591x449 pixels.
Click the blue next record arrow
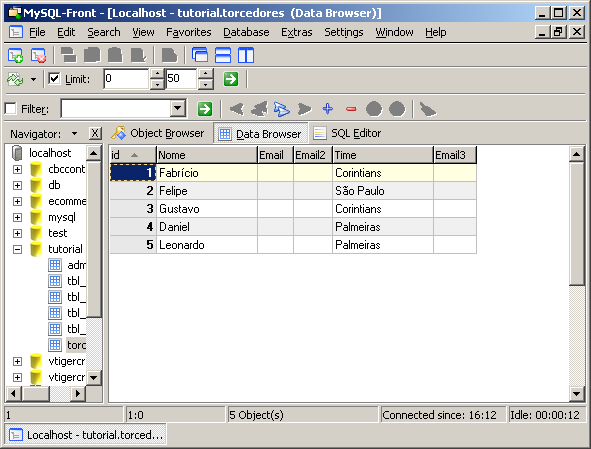point(282,109)
